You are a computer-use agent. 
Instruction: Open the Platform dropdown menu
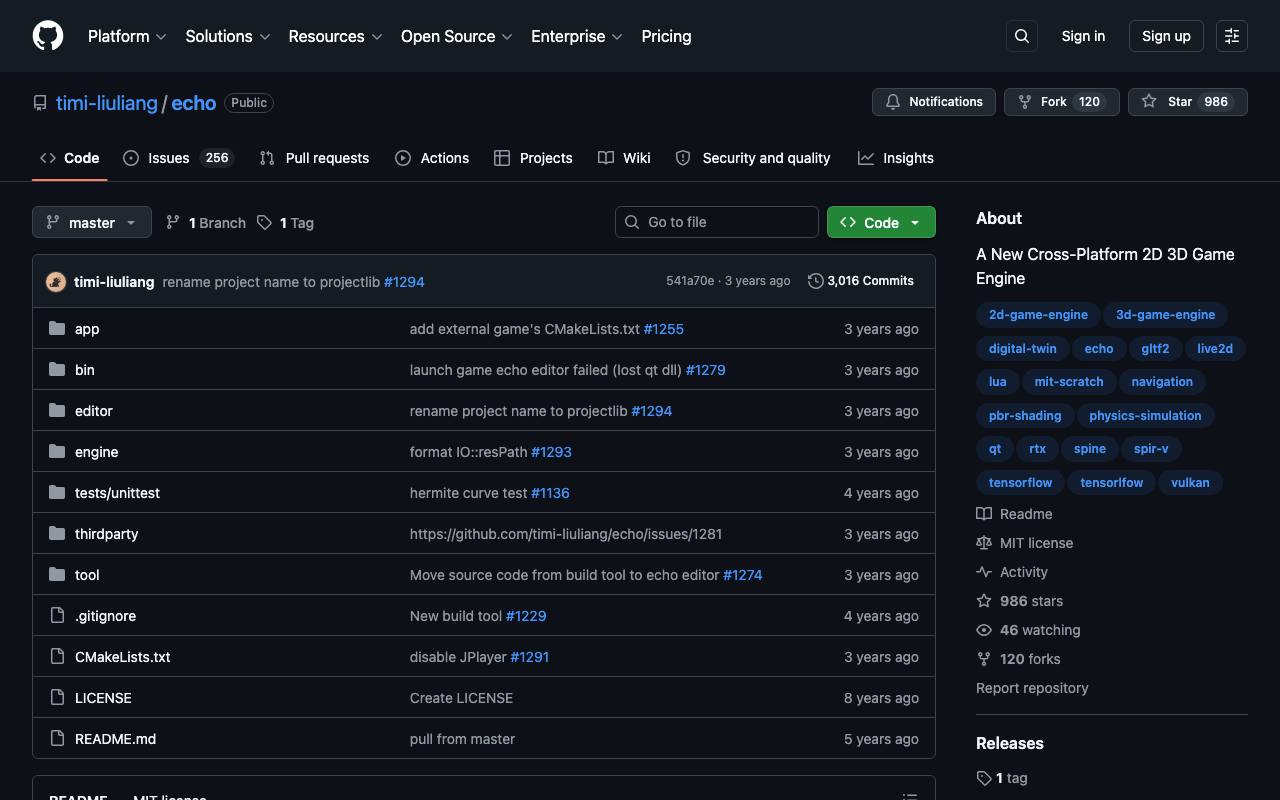click(x=127, y=36)
